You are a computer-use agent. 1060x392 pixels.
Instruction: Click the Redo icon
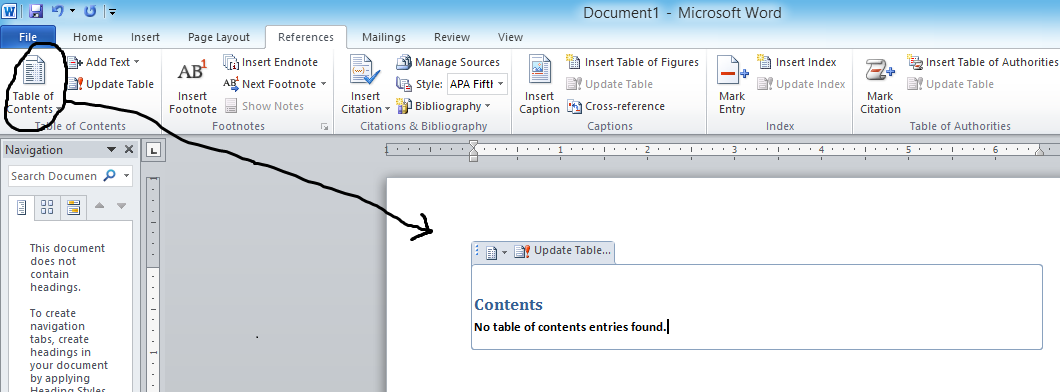pos(90,11)
